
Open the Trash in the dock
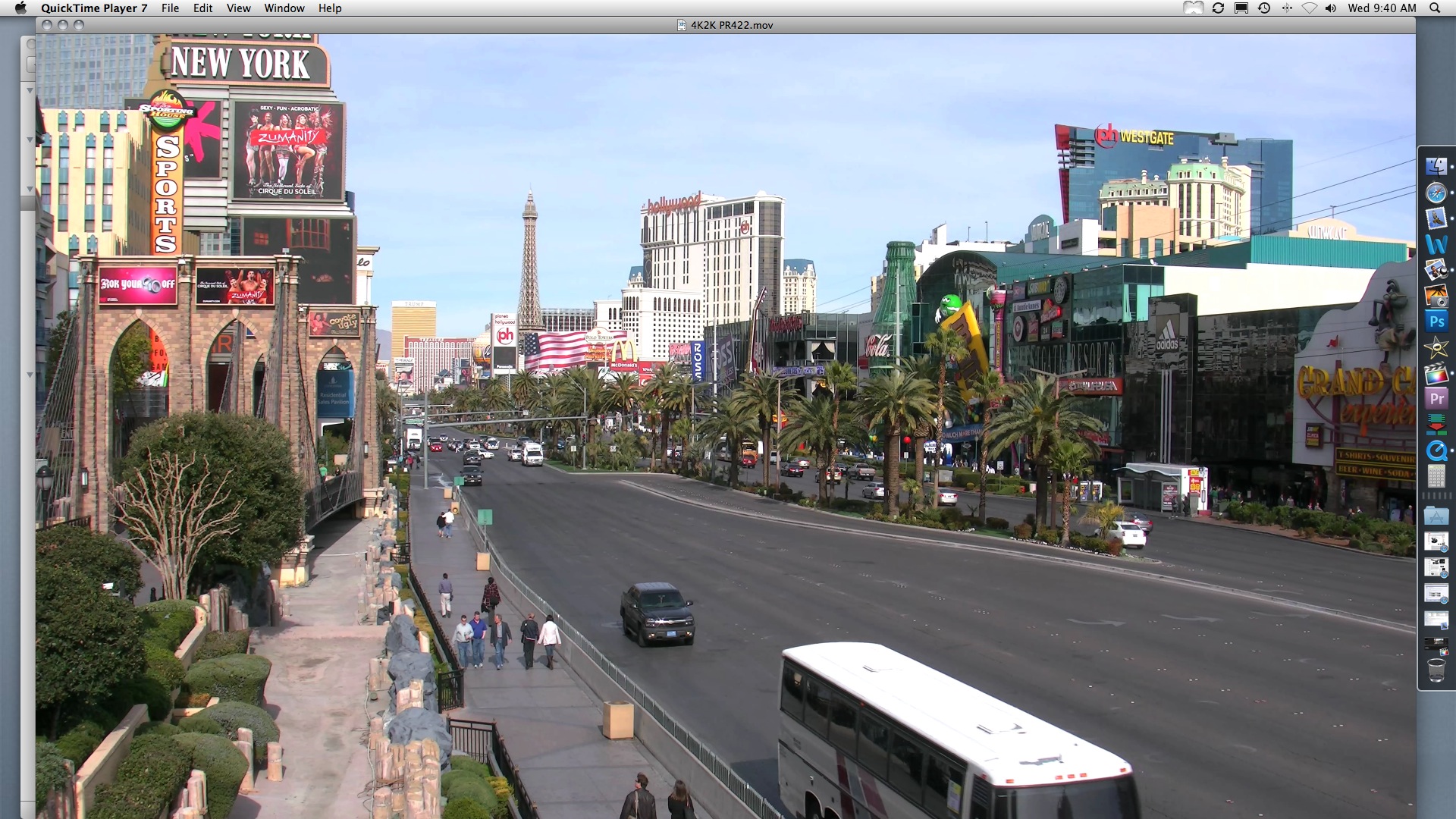1436,671
